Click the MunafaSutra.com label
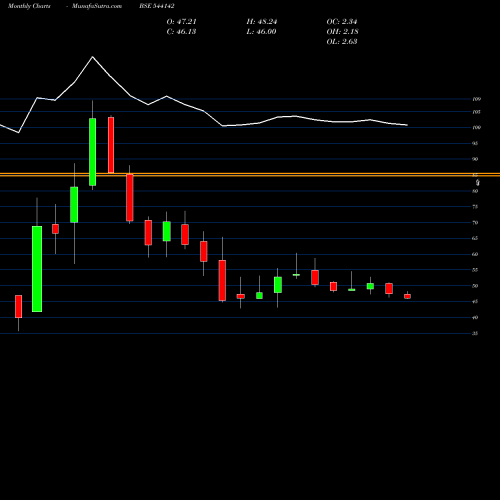Image resolution: width=500 pixels, height=500 pixels. coord(97,6)
